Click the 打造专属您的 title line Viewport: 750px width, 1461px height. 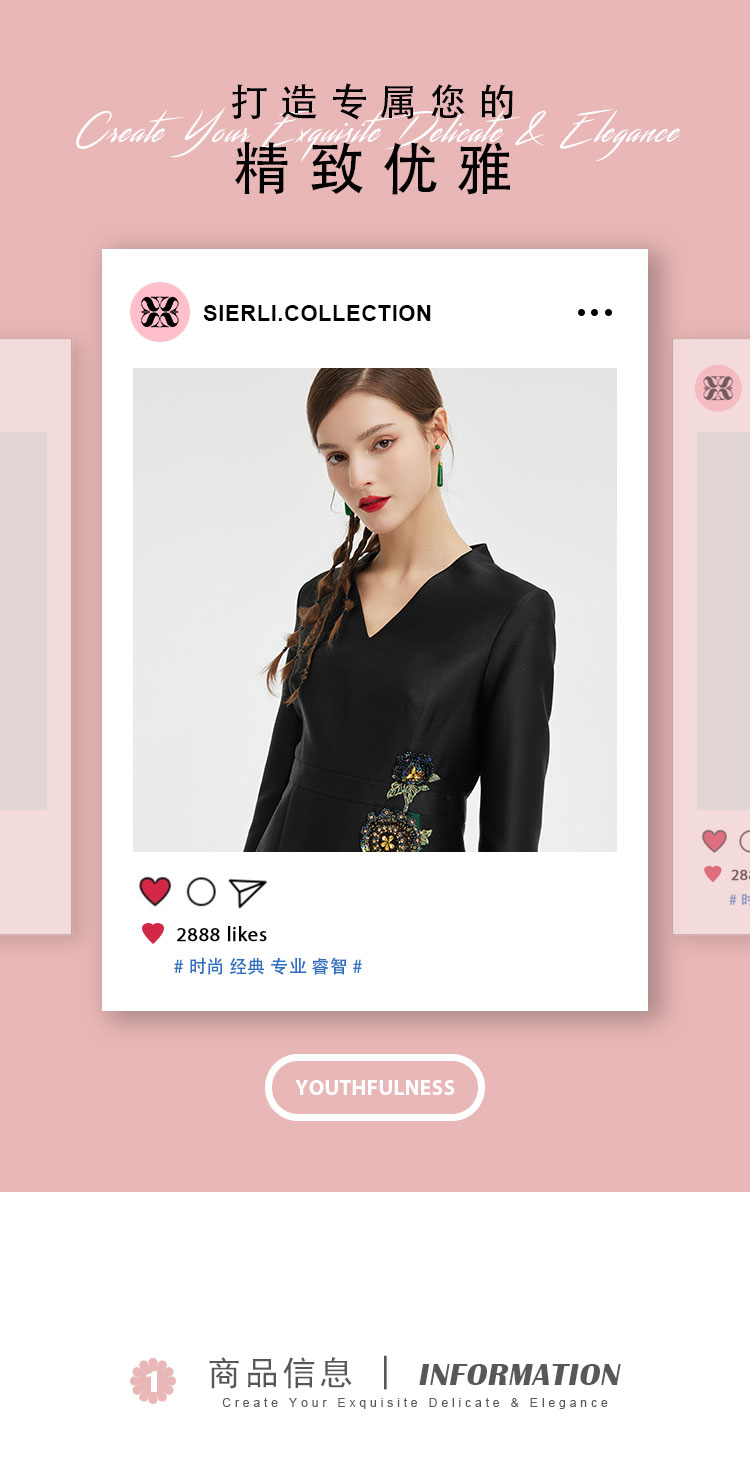click(x=374, y=102)
